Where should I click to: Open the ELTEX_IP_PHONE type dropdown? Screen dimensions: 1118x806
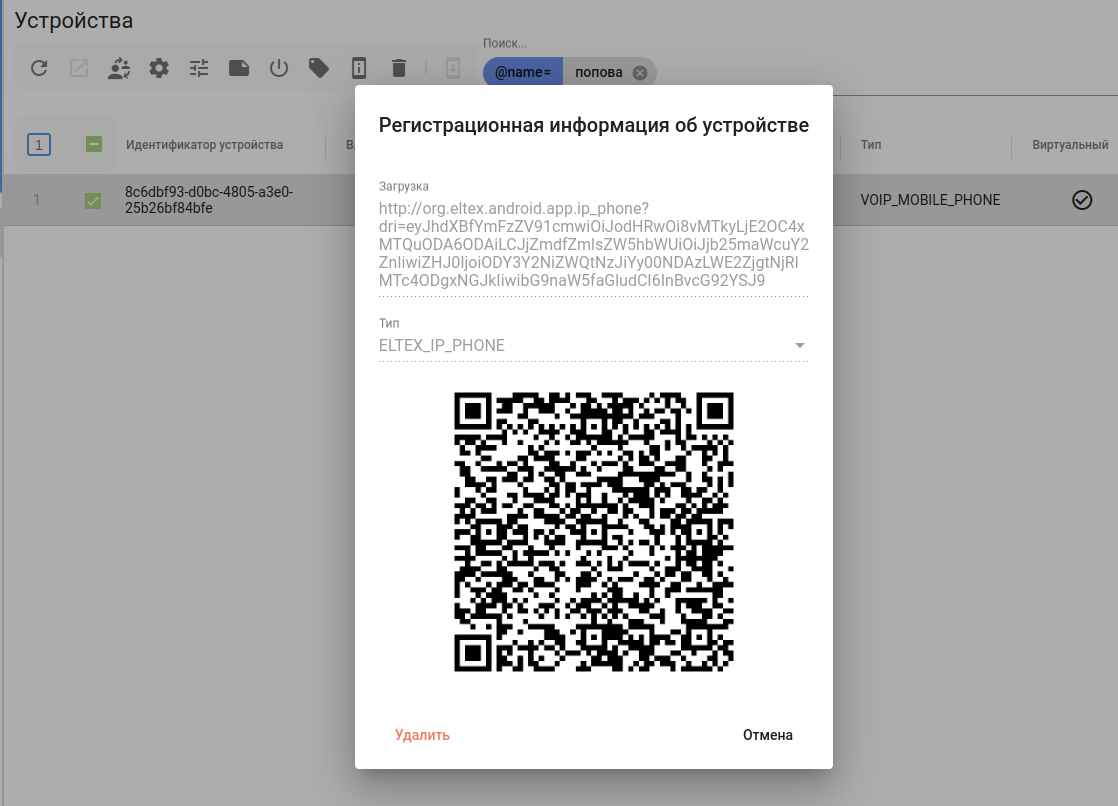click(593, 345)
